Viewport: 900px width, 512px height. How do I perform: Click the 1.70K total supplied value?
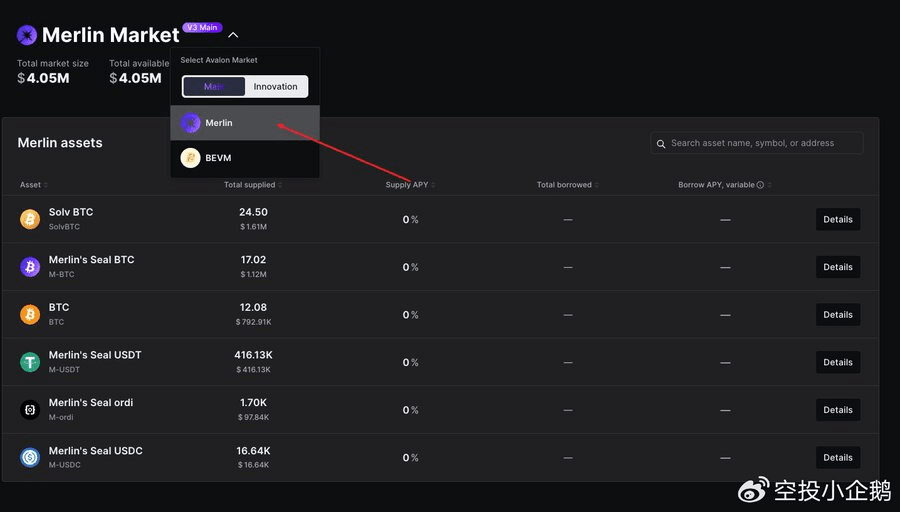(253, 402)
